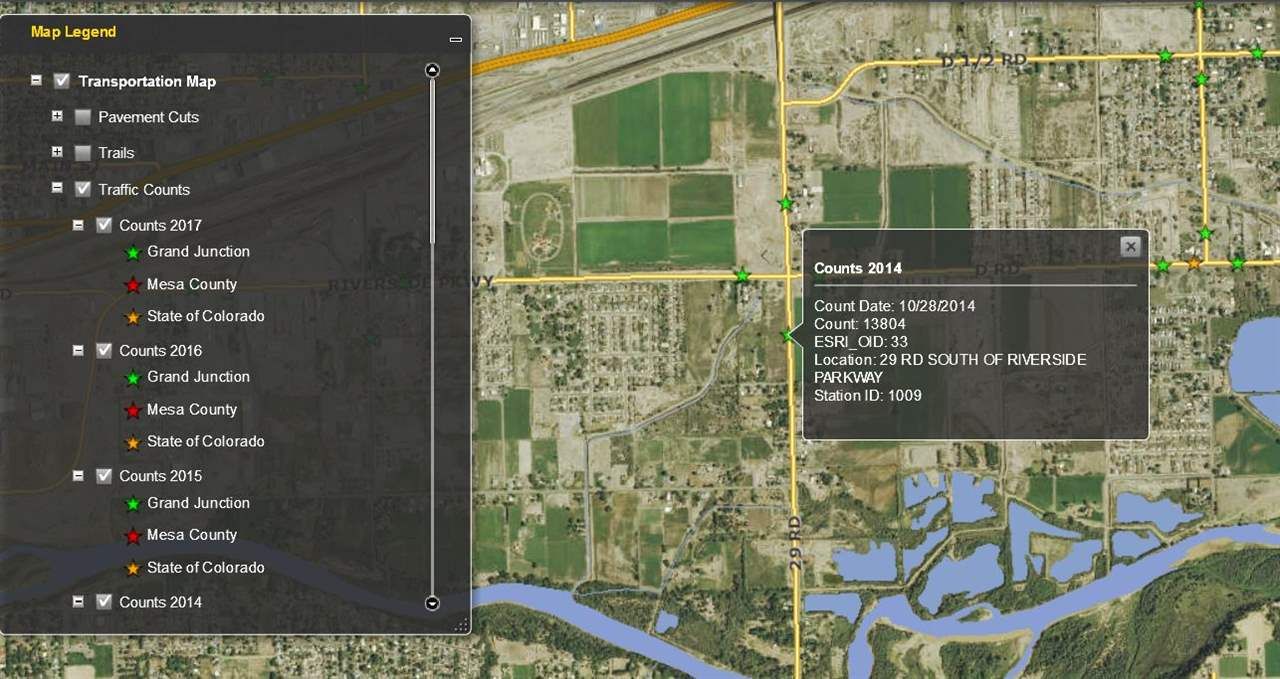Screen dimensions: 1280x679
Task: Click the Map Legend resize grip
Action: coord(461,625)
